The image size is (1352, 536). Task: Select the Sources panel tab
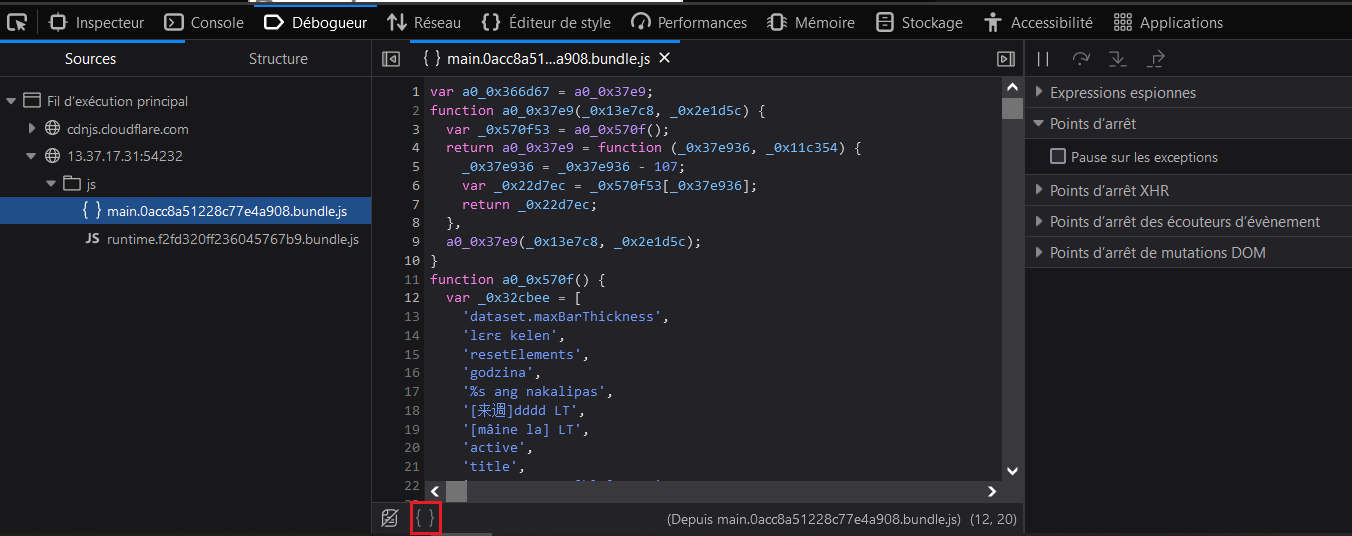pyautogui.click(x=91, y=59)
